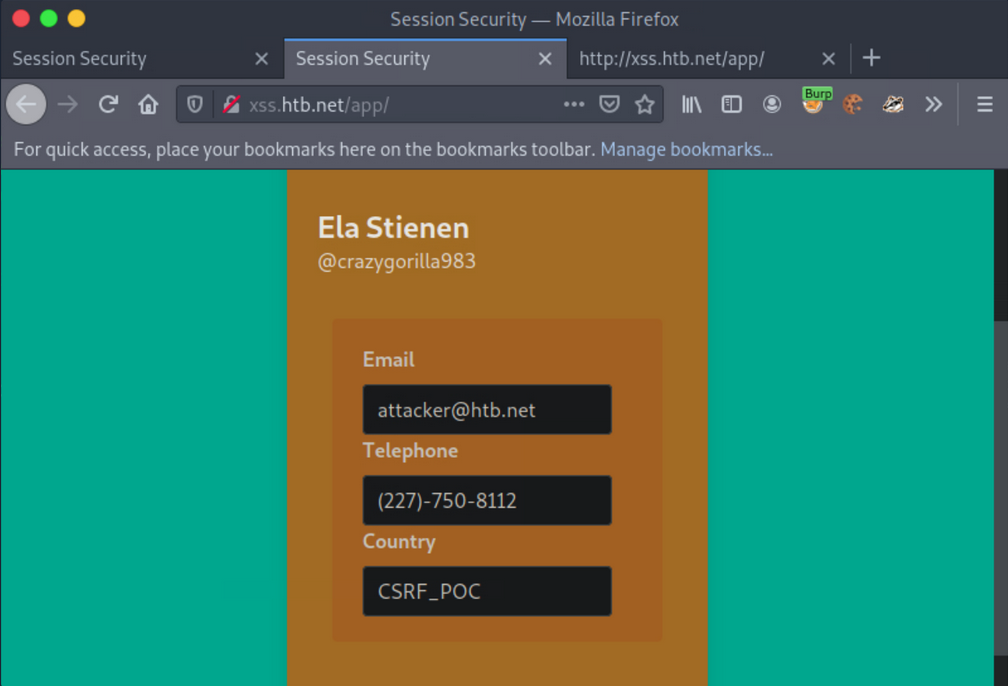
Task: Switch to the http://xss.htb.net/app/ tab
Action: click(x=690, y=59)
